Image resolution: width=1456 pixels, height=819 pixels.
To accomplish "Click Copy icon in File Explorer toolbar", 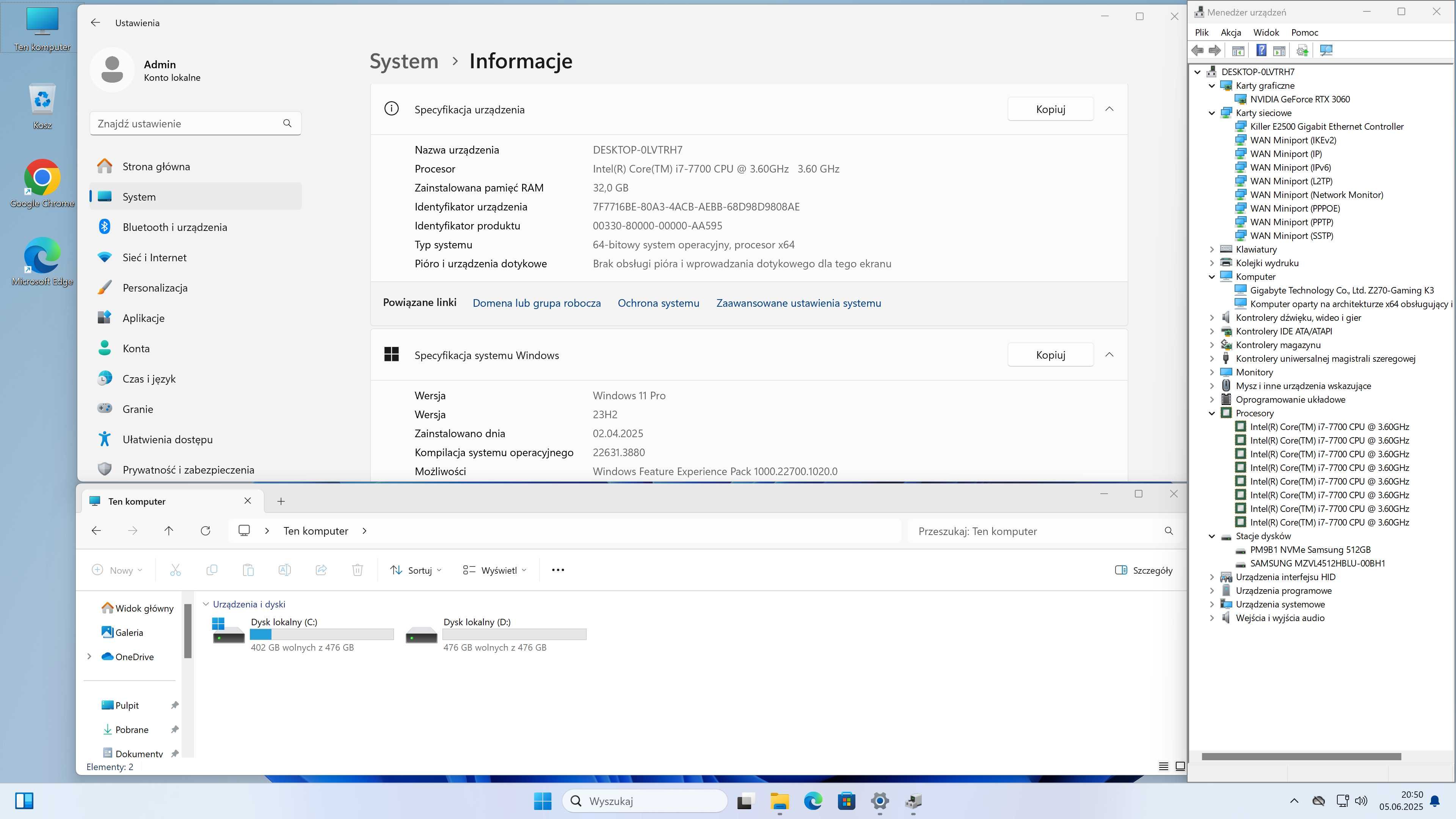I will [212, 570].
